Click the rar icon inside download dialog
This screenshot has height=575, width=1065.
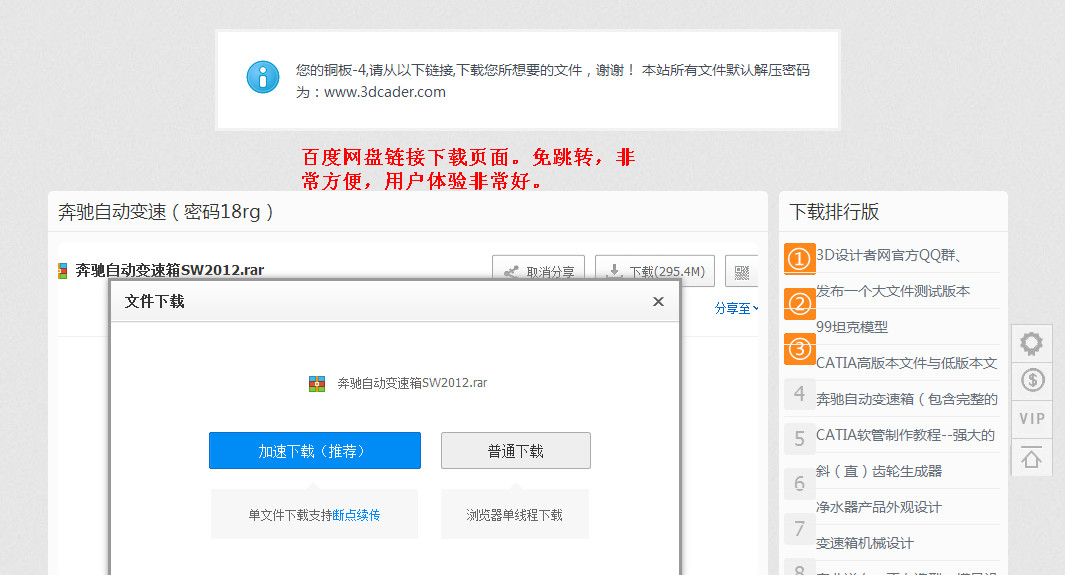point(317,384)
